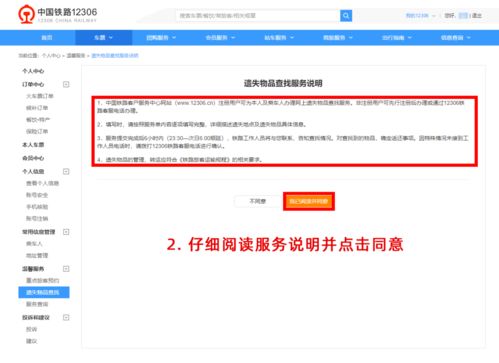
Task: Select 本人车票 in the sidebar
Action: tap(33, 145)
